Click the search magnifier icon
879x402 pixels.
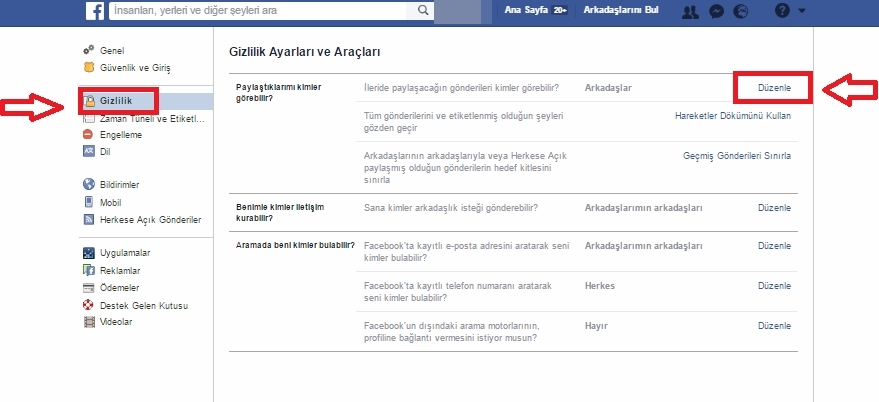[423, 10]
